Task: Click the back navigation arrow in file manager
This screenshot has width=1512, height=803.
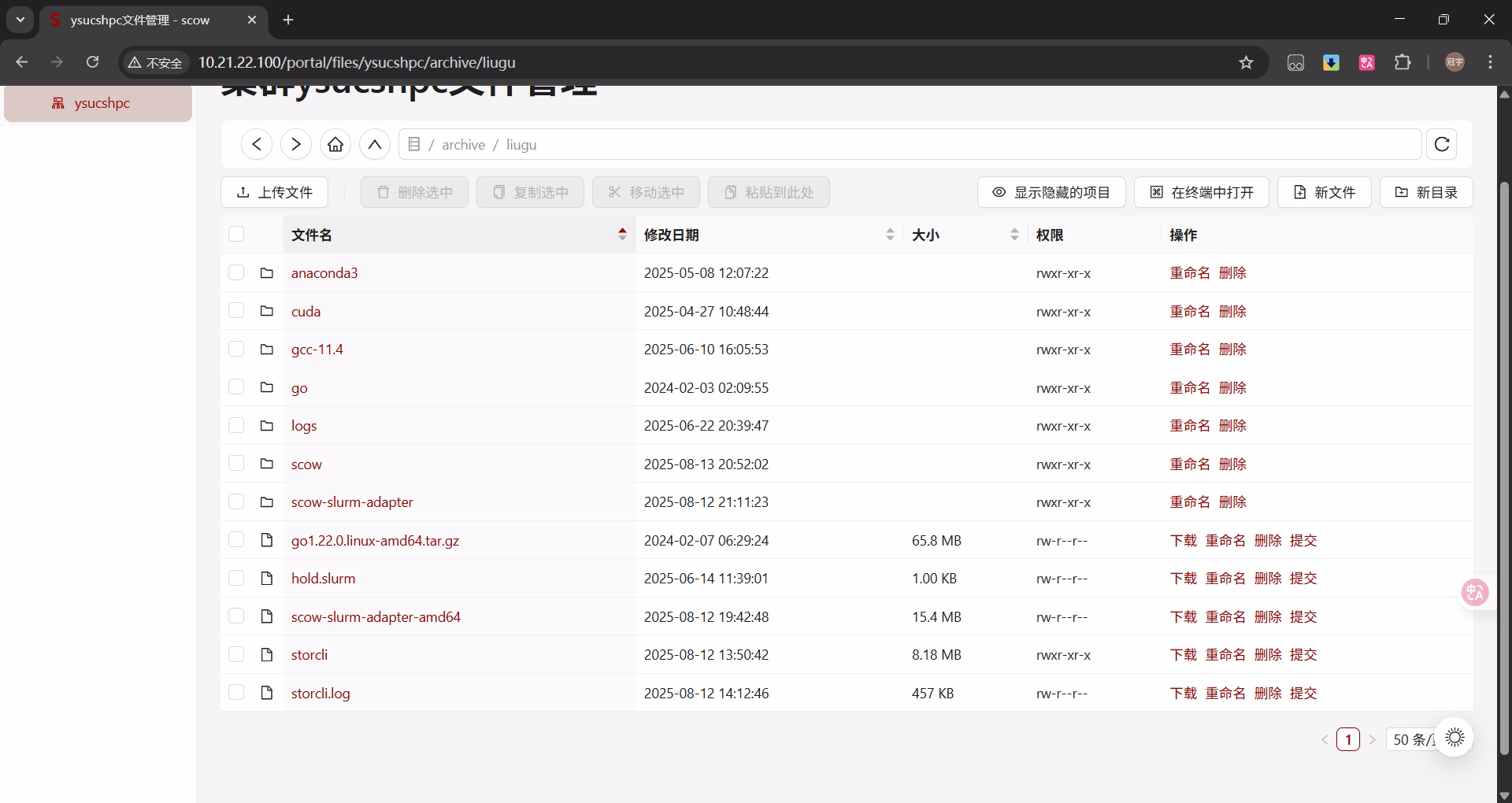Action: [257, 144]
